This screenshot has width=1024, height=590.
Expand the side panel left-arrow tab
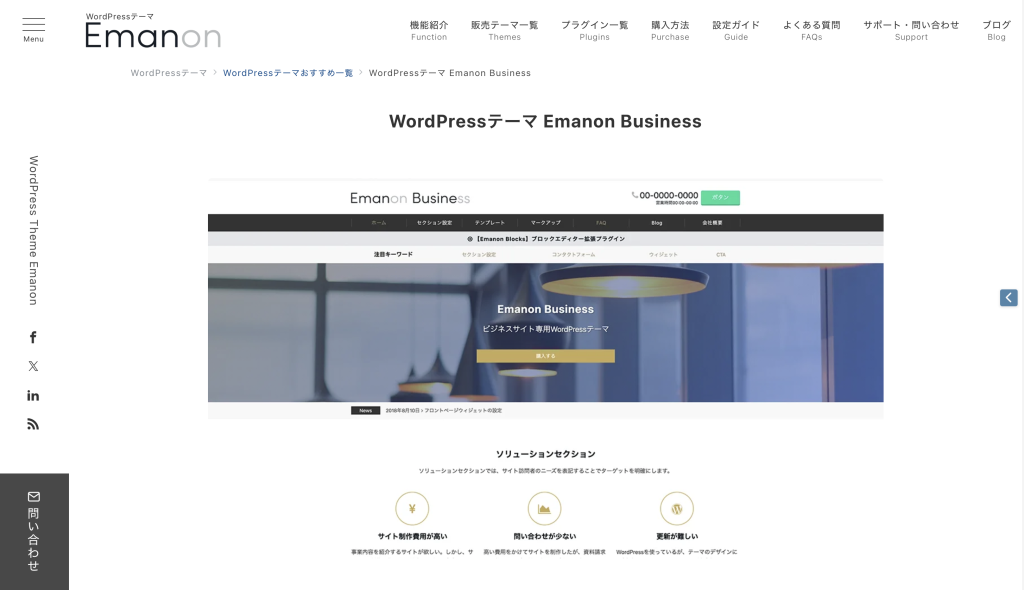coord(1008,297)
